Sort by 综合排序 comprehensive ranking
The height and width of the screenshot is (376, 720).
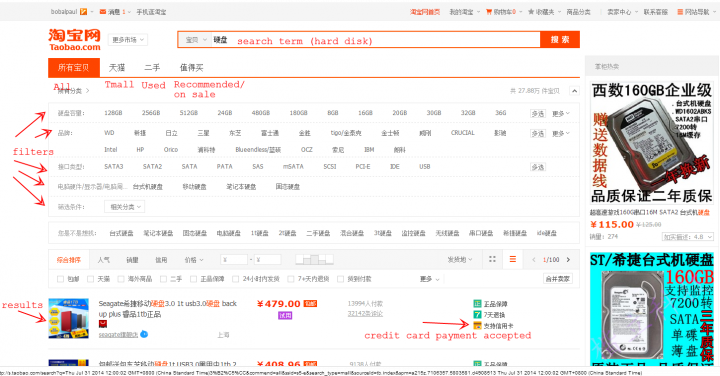point(69,260)
